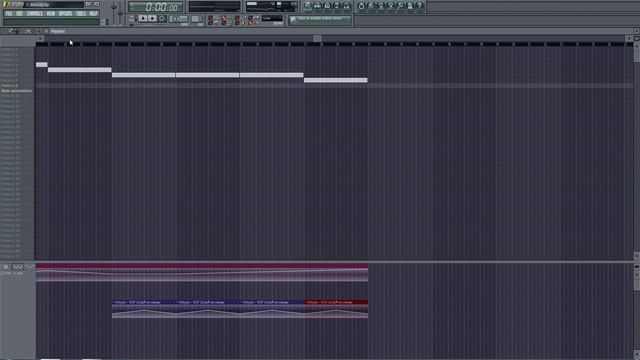Select the Main automation row
The image size is (640, 360).
[x=17, y=91]
